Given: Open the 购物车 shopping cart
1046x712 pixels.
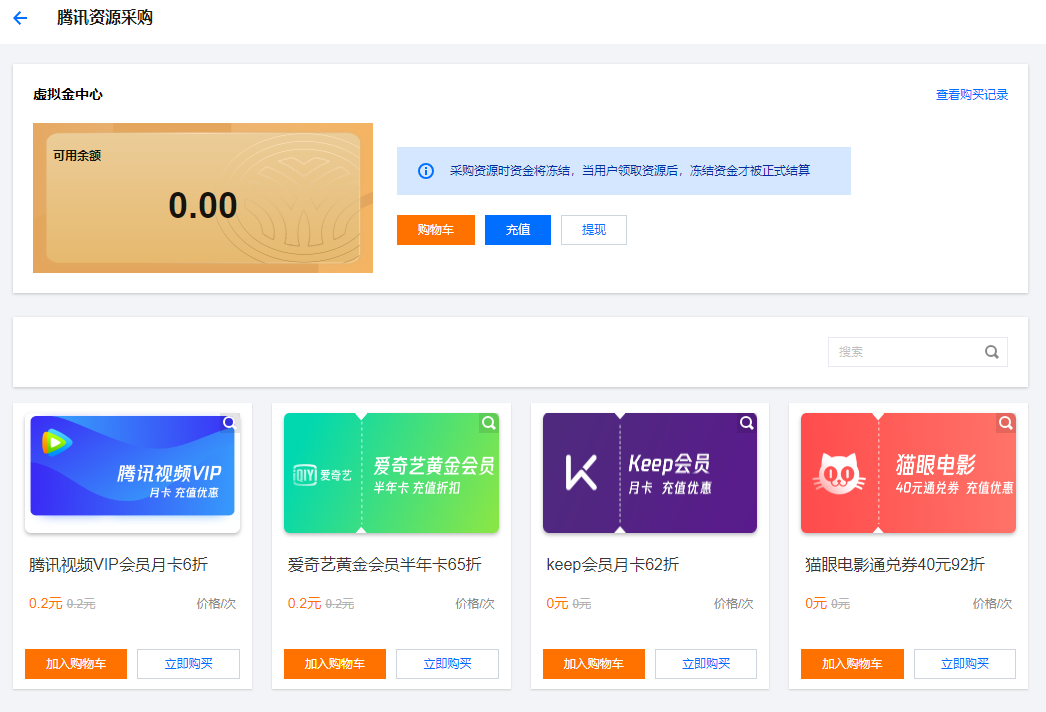Looking at the screenshot, I should click(436, 230).
